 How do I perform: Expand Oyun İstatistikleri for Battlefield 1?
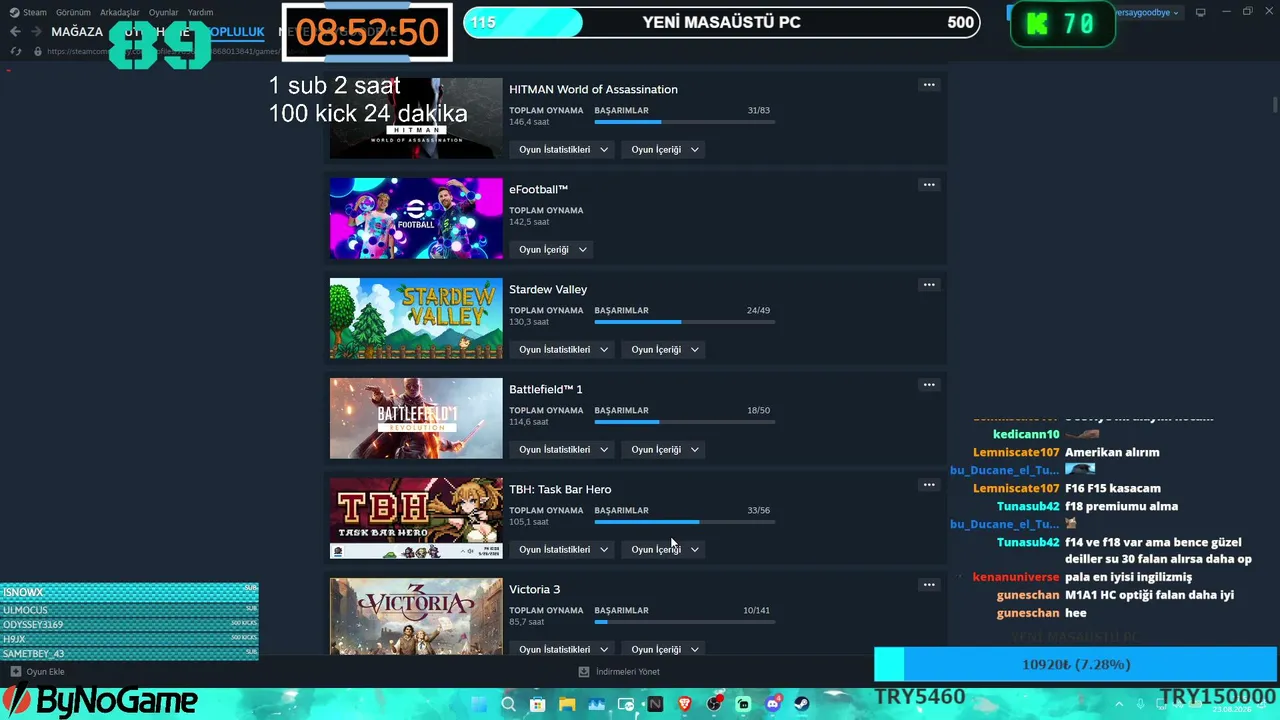[563, 449]
